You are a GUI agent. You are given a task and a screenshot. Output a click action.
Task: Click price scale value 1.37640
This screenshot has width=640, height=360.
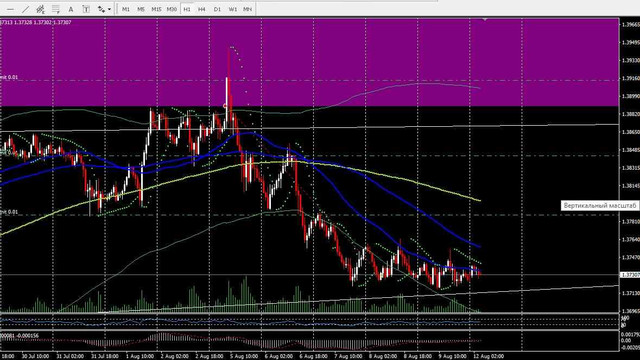click(x=630, y=239)
